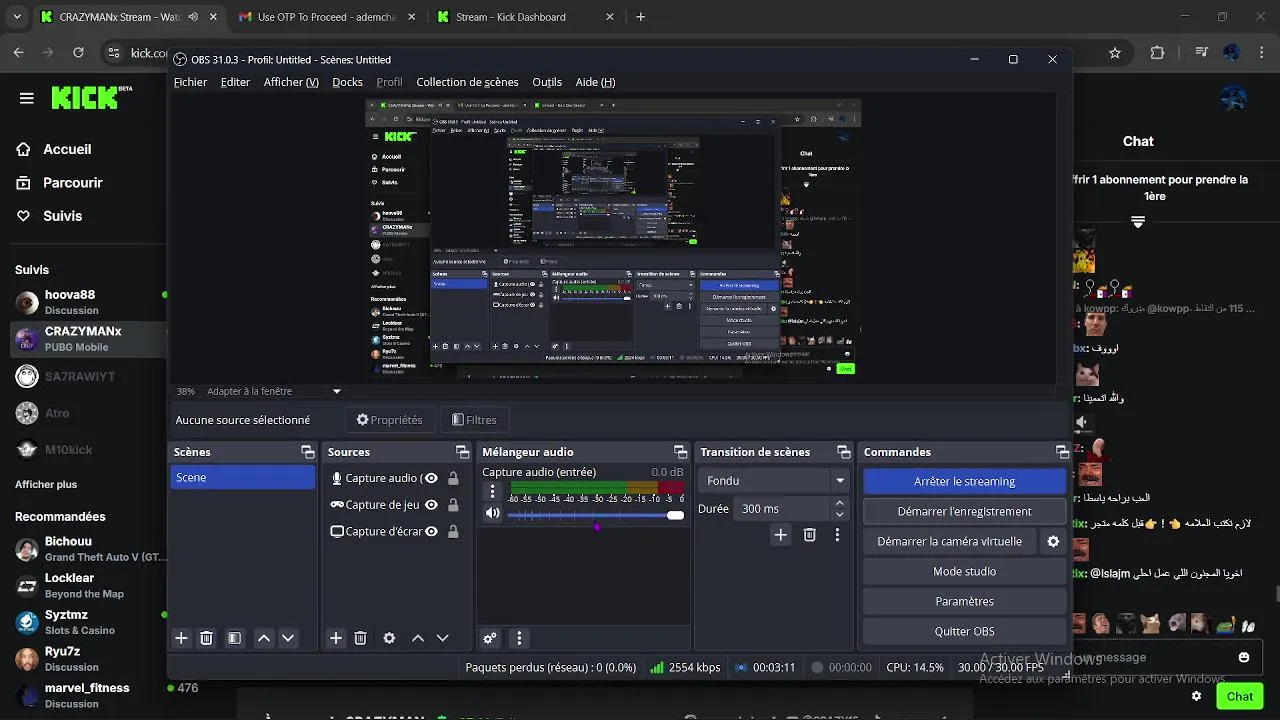Open the Fondu transition dropdown

pyautogui.click(x=774, y=481)
